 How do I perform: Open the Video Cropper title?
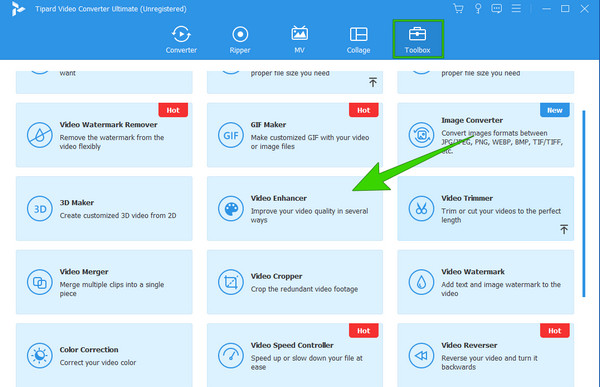pyautogui.click(x=276, y=276)
